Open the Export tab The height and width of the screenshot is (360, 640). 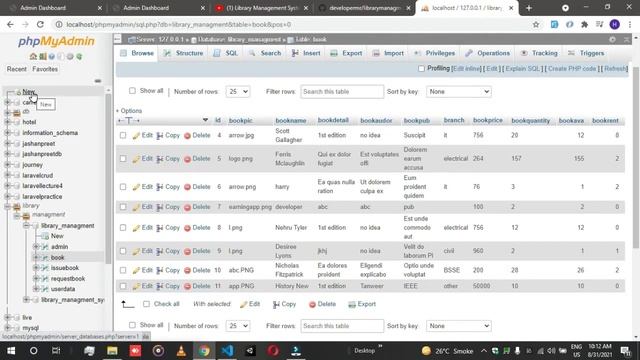tap(347, 53)
